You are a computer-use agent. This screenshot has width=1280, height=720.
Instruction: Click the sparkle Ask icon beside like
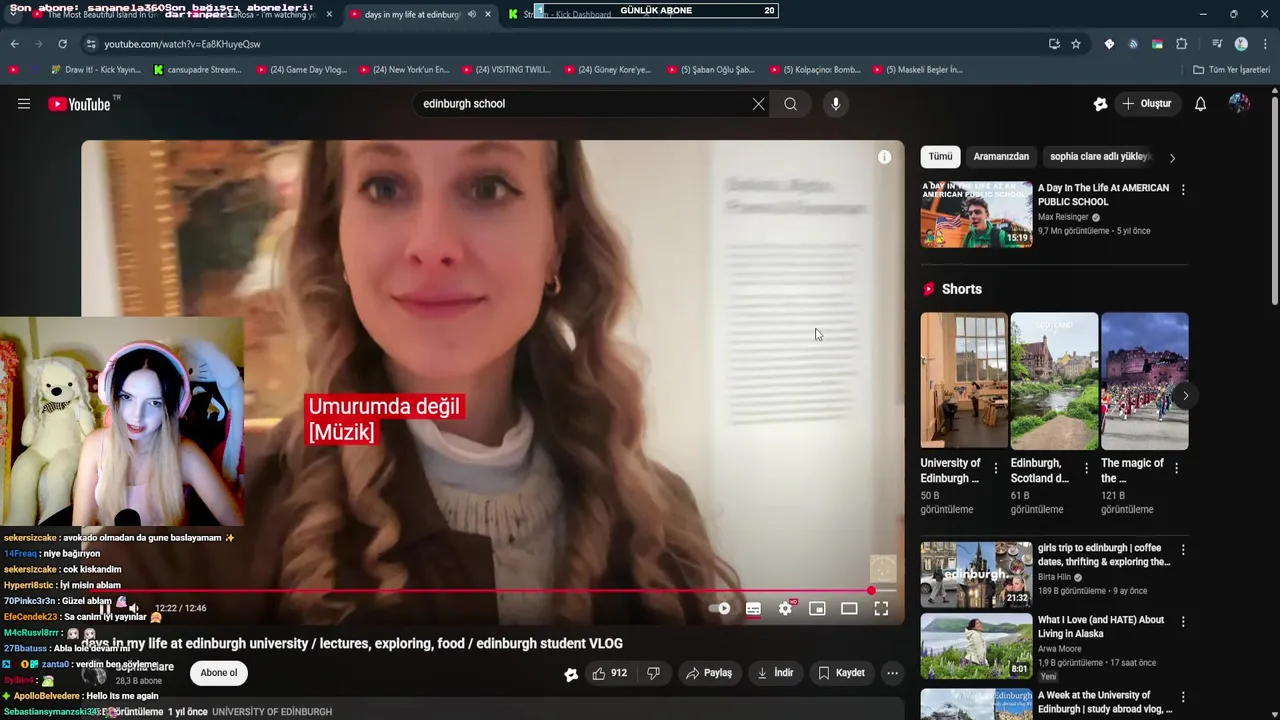tap(571, 674)
